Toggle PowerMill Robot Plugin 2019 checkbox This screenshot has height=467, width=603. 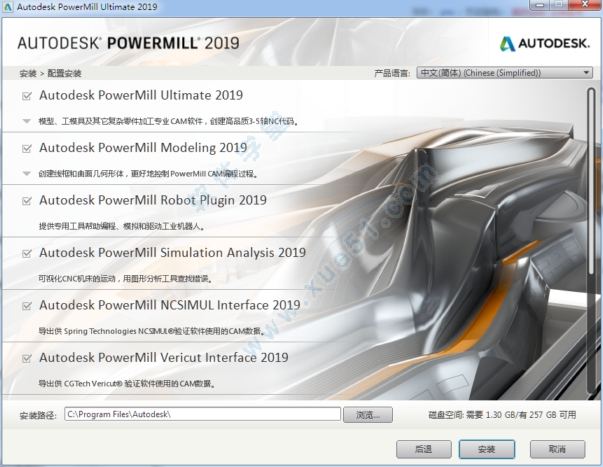(27, 201)
